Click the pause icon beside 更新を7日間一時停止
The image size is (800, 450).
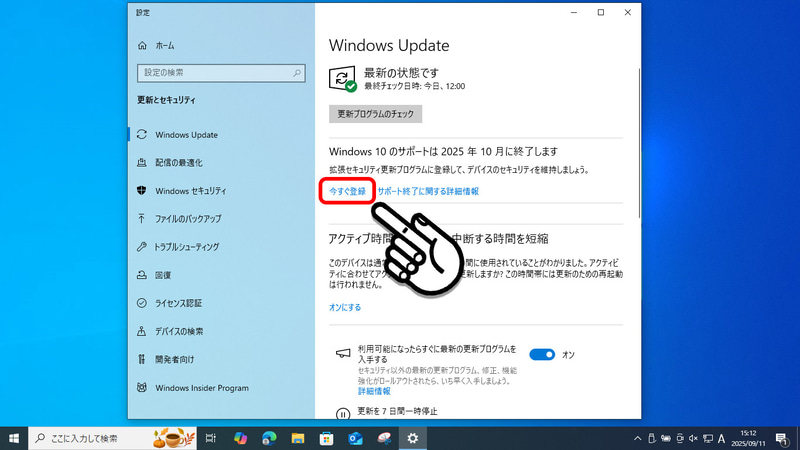[343, 414]
